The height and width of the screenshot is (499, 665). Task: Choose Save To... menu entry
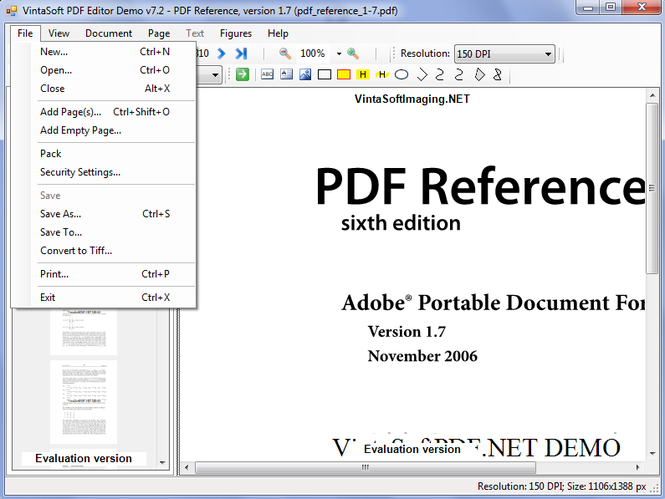click(104, 232)
